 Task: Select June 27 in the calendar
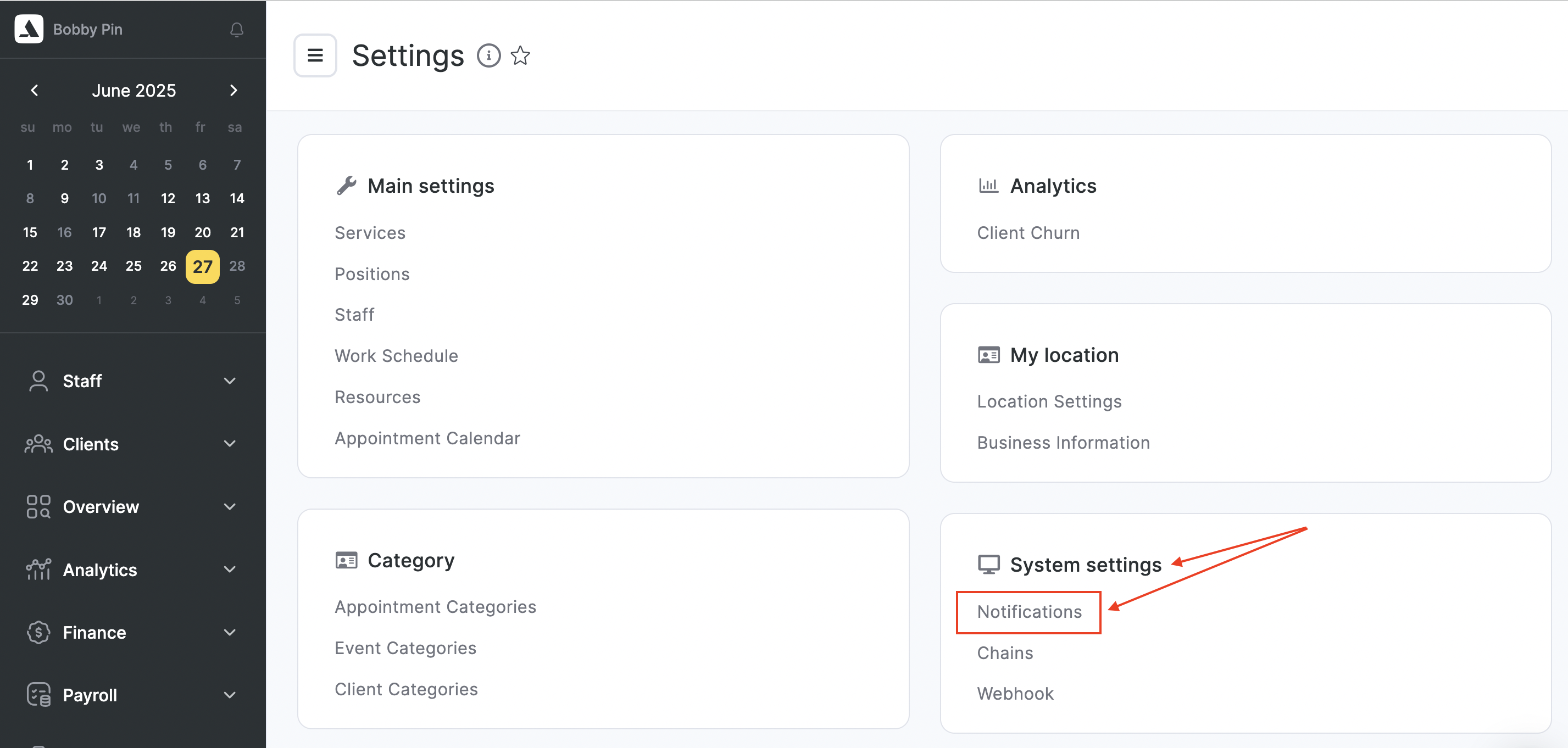coord(203,266)
